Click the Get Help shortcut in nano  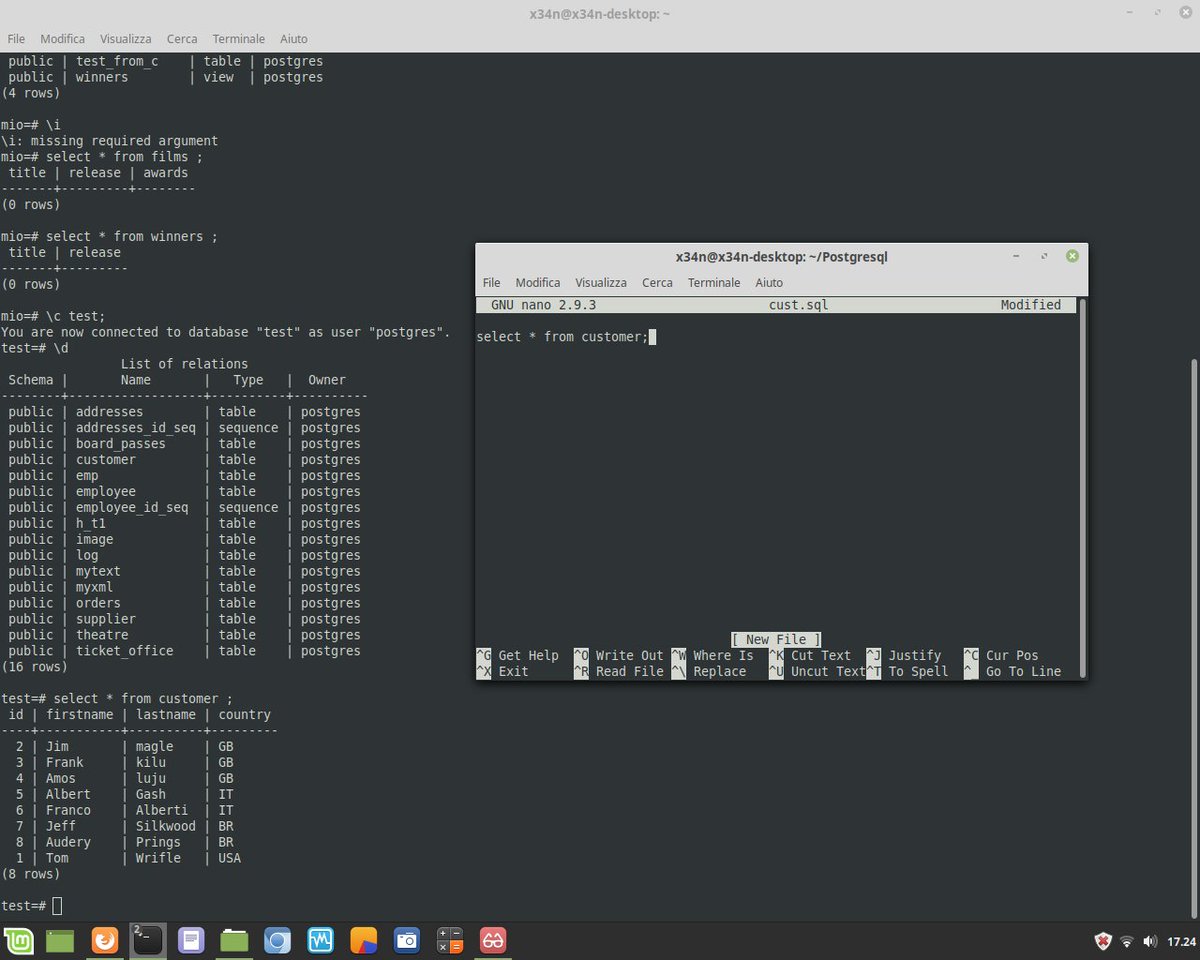click(x=528, y=655)
